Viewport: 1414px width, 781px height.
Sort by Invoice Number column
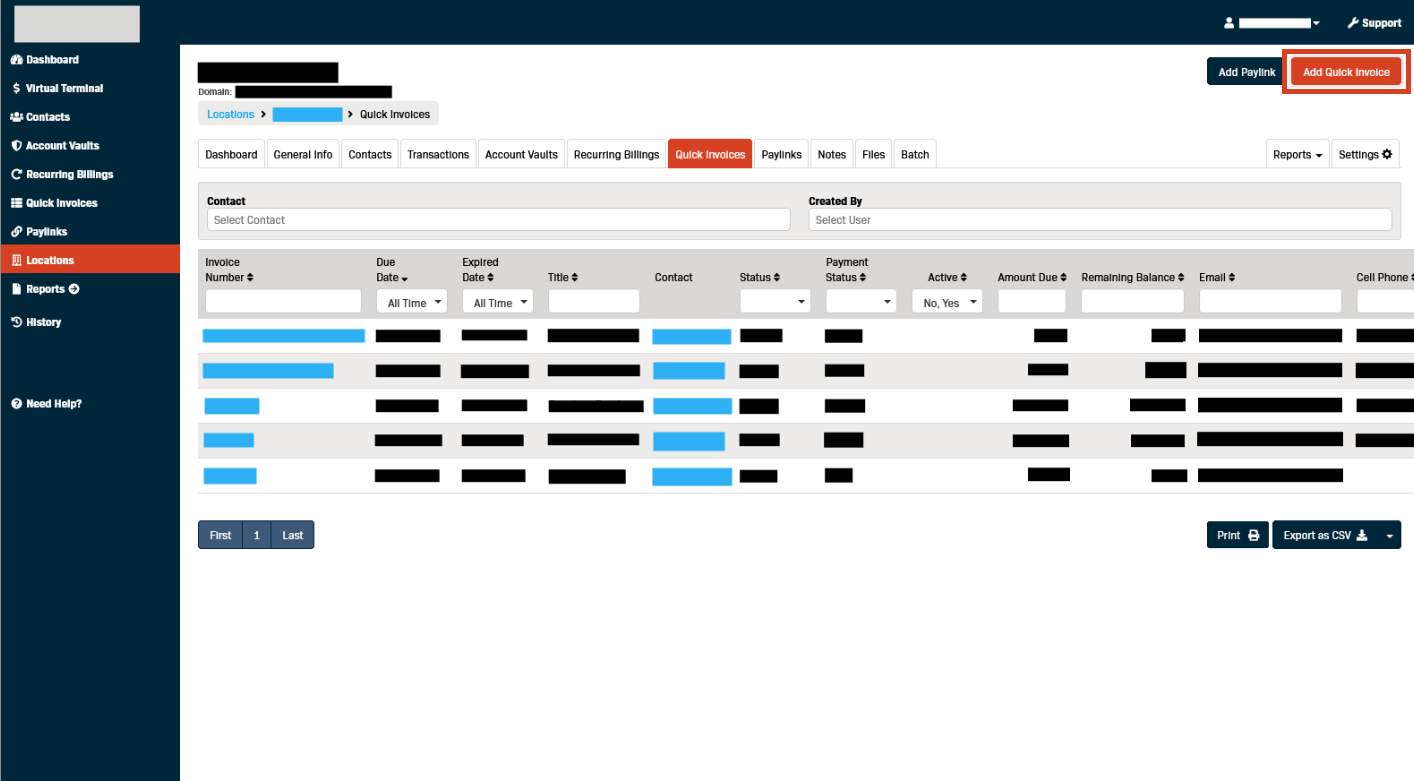pos(229,270)
